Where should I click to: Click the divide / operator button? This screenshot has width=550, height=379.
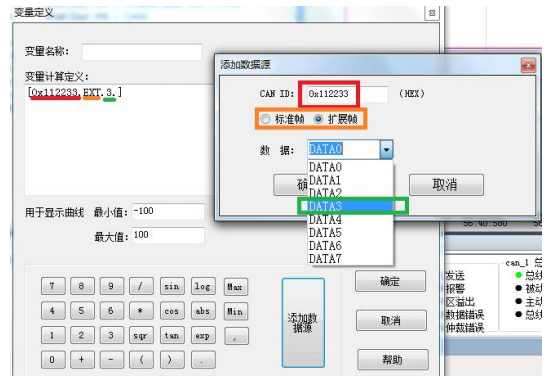pos(141,286)
